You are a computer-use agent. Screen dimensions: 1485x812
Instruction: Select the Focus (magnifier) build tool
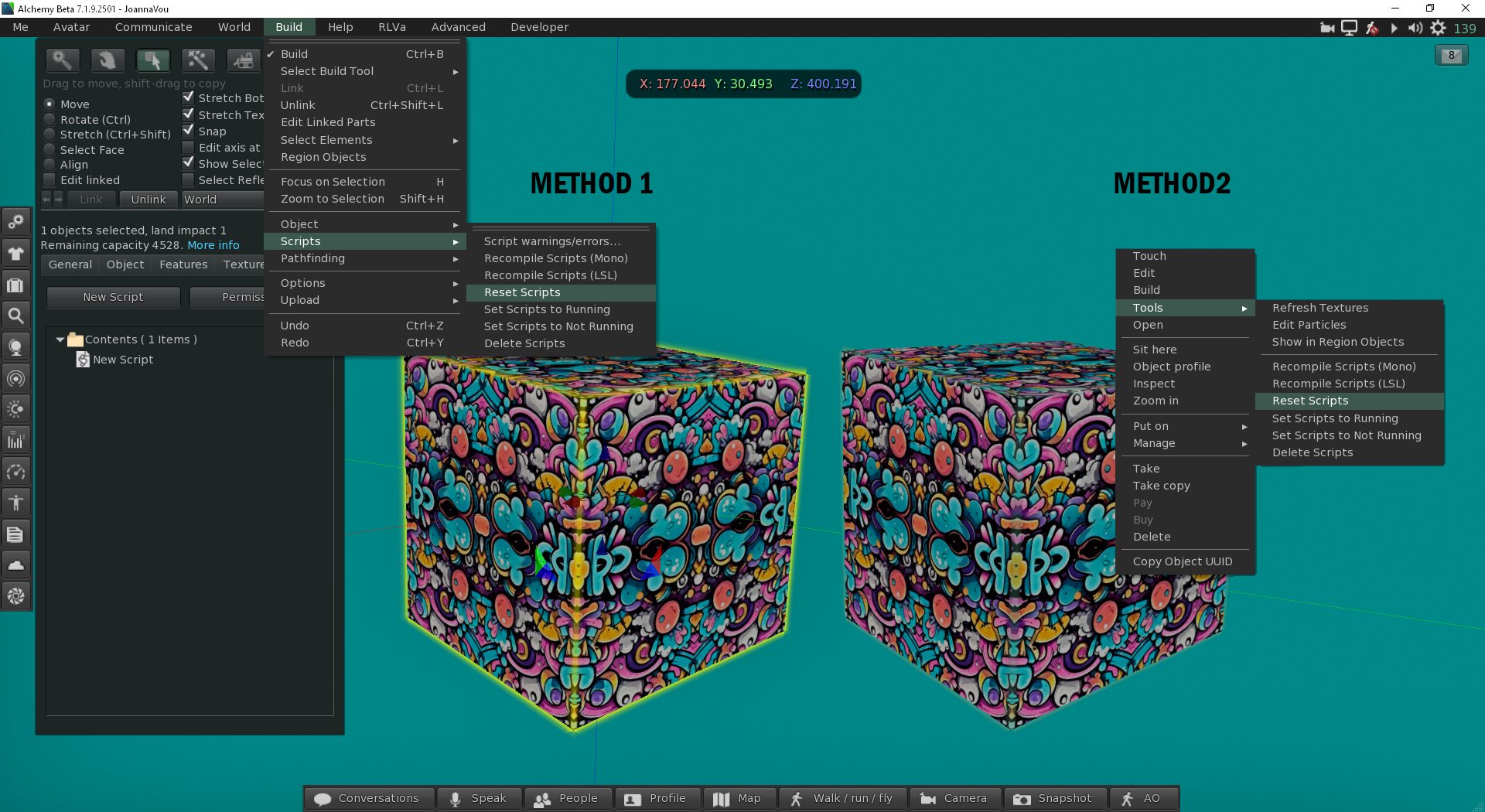click(62, 60)
